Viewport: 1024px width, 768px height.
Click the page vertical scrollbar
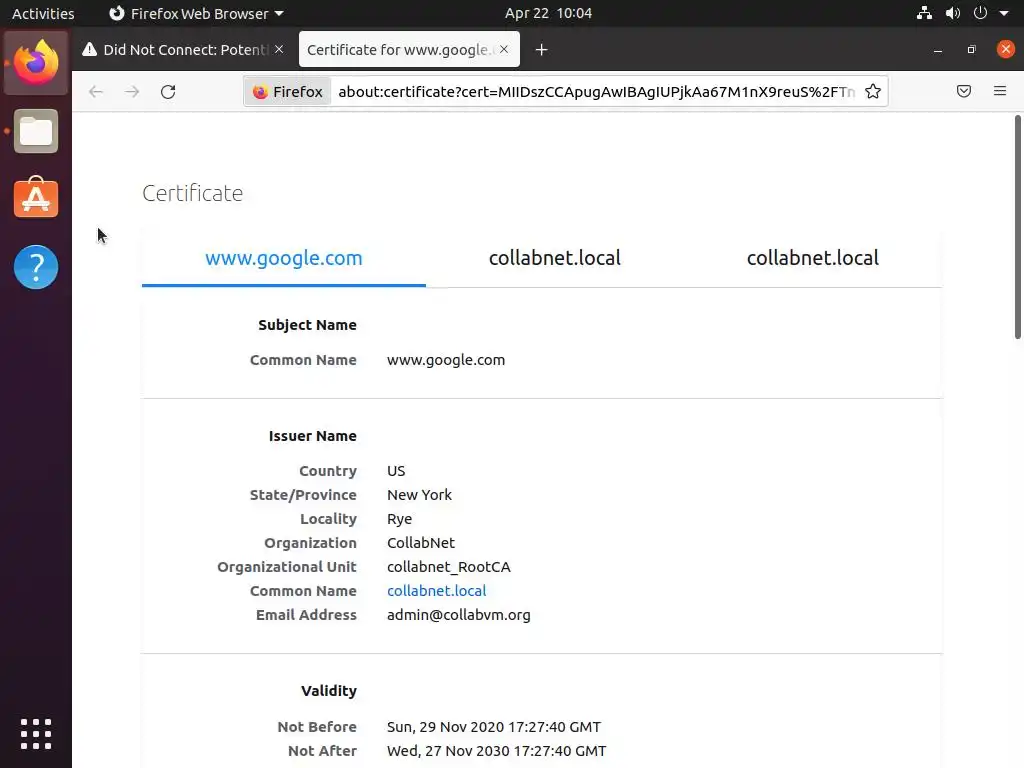click(1017, 227)
